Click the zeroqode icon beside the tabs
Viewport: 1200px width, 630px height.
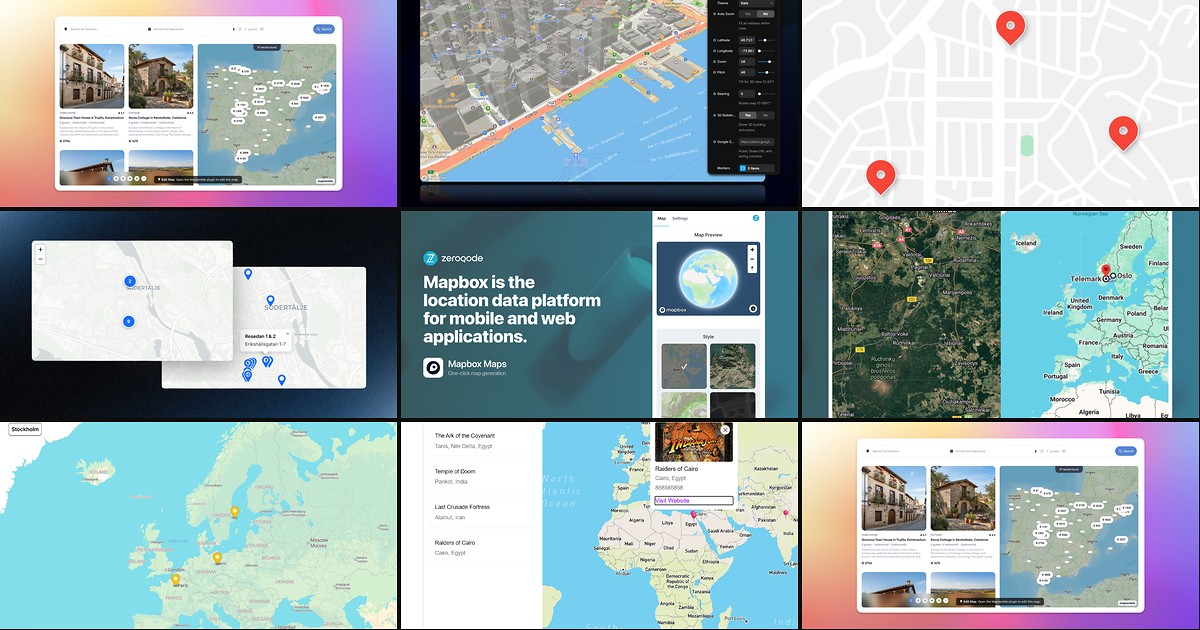pyautogui.click(x=756, y=218)
